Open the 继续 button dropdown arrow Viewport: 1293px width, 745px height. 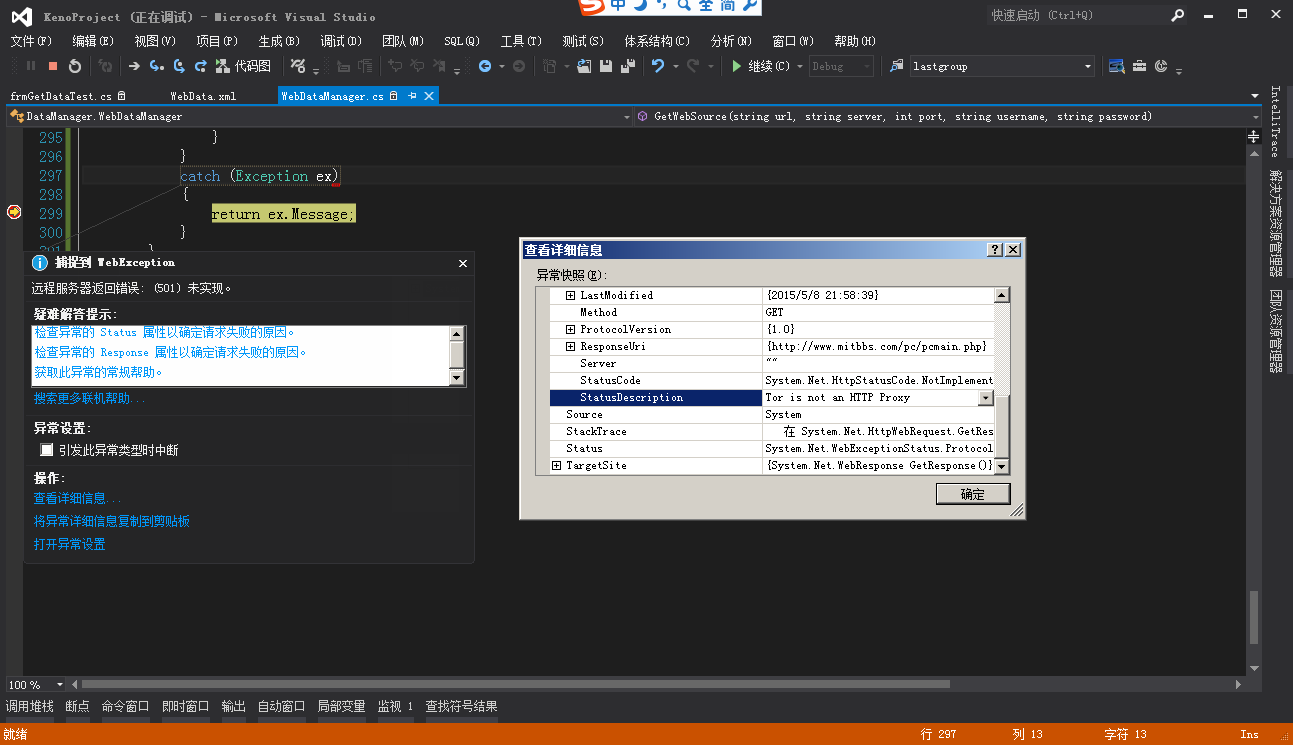point(800,66)
